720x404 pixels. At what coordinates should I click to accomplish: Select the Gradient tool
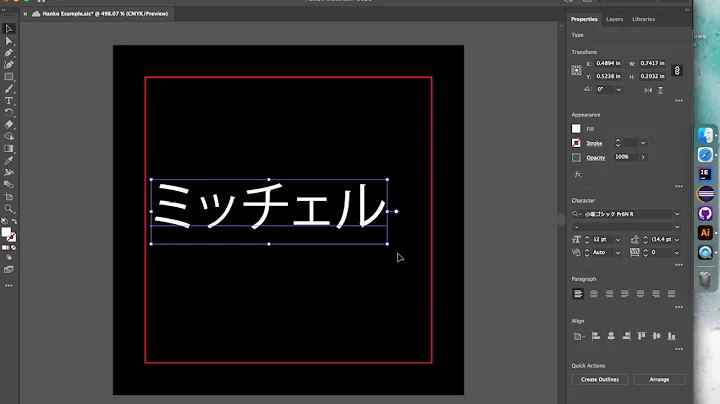(9, 148)
